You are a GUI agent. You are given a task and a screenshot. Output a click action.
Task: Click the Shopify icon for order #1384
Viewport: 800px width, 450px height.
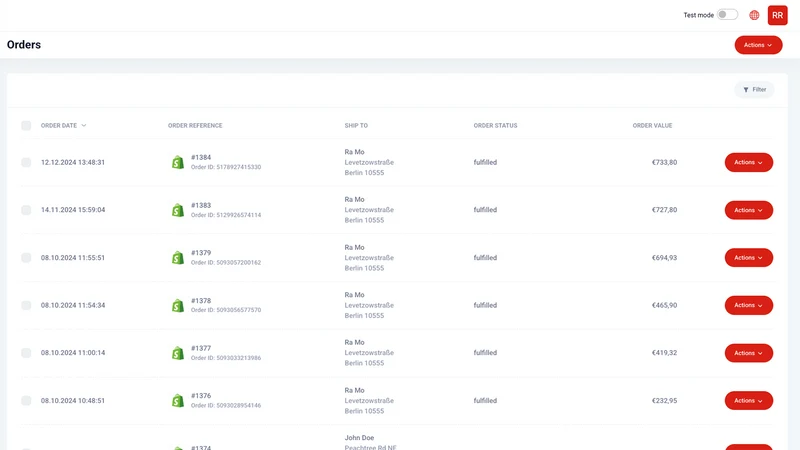(x=178, y=162)
